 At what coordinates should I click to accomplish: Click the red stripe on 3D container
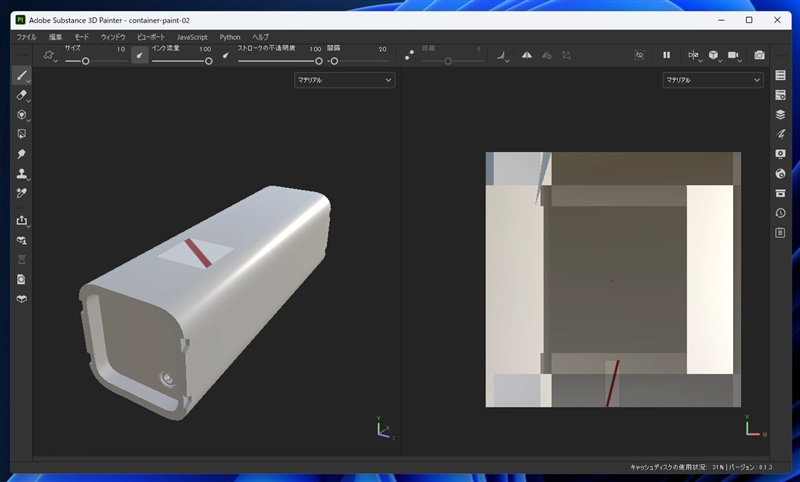[x=198, y=252]
